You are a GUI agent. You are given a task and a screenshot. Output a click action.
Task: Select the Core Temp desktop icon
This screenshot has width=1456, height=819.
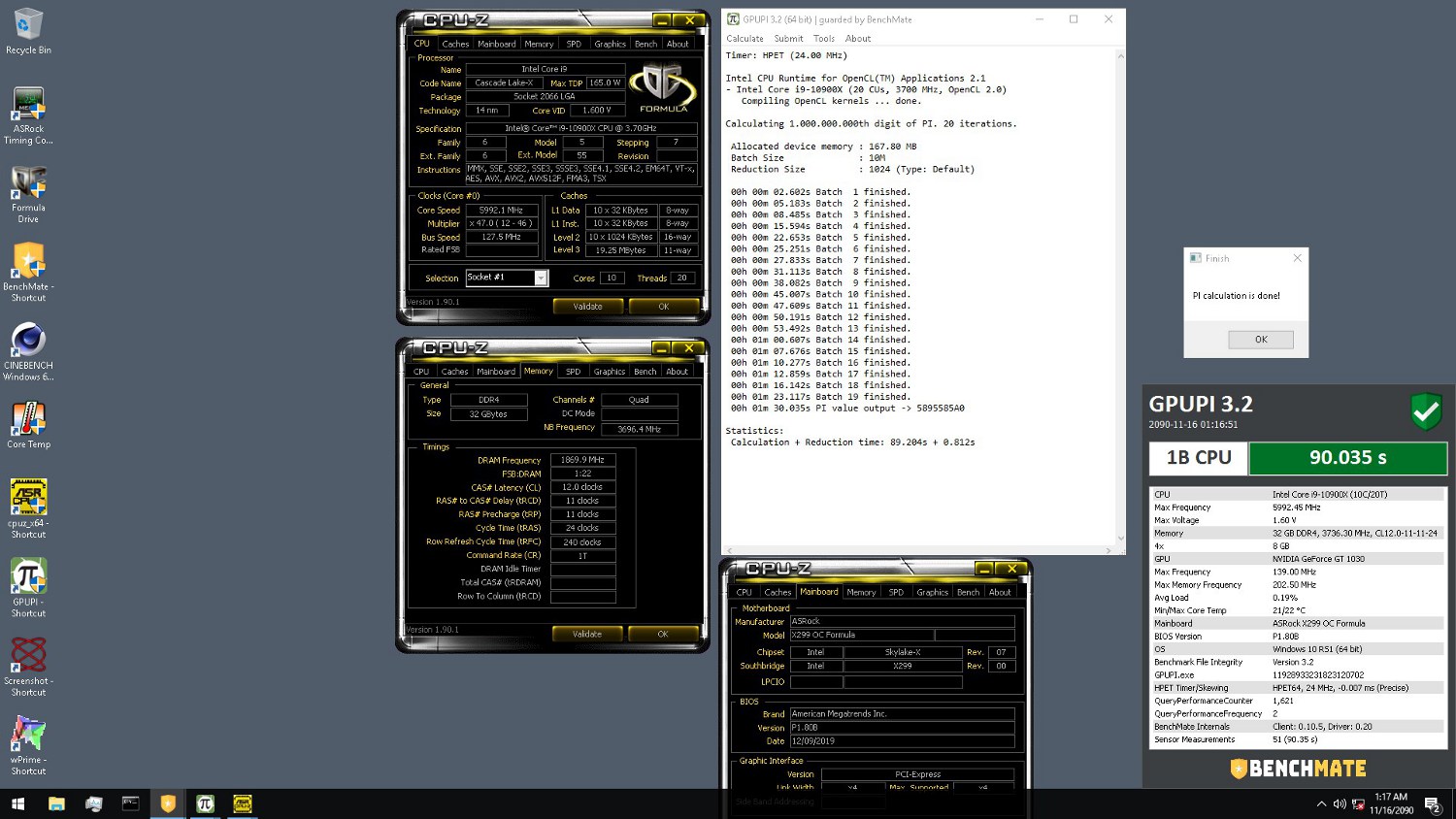(28, 425)
